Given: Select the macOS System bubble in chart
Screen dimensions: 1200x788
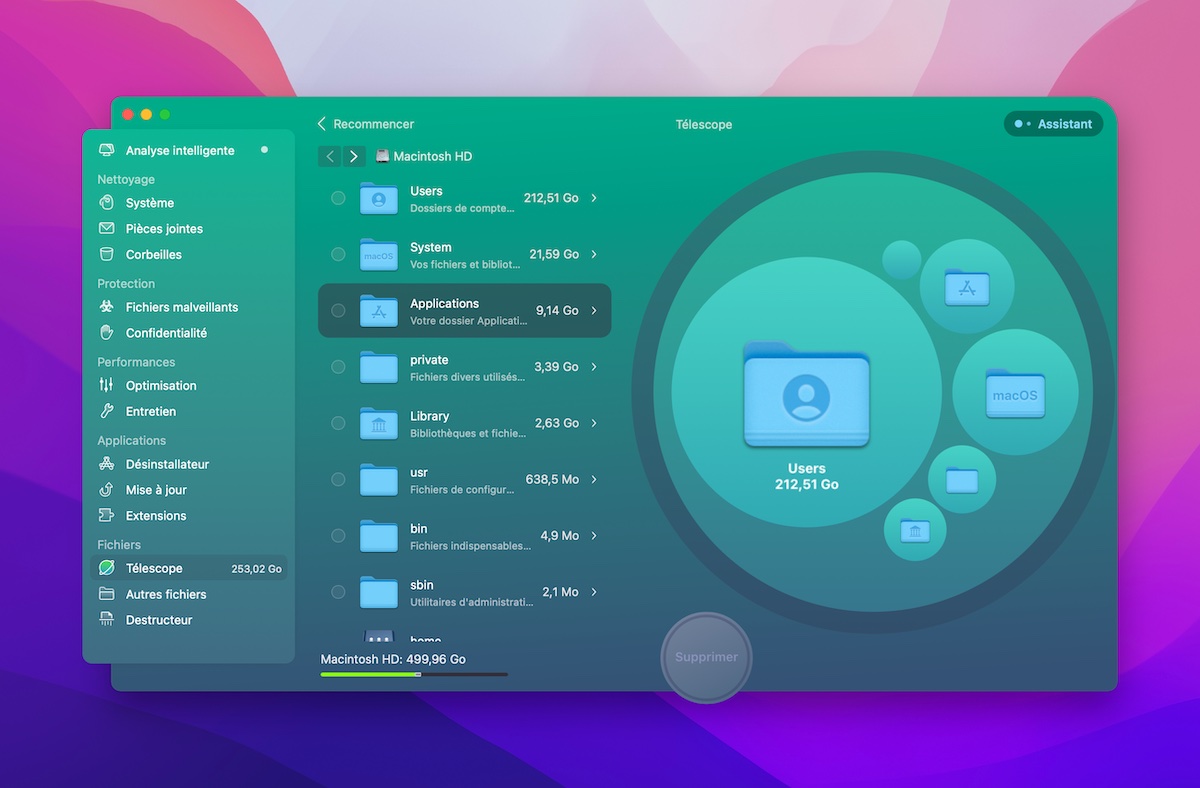Looking at the screenshot, I should 1015,392.
